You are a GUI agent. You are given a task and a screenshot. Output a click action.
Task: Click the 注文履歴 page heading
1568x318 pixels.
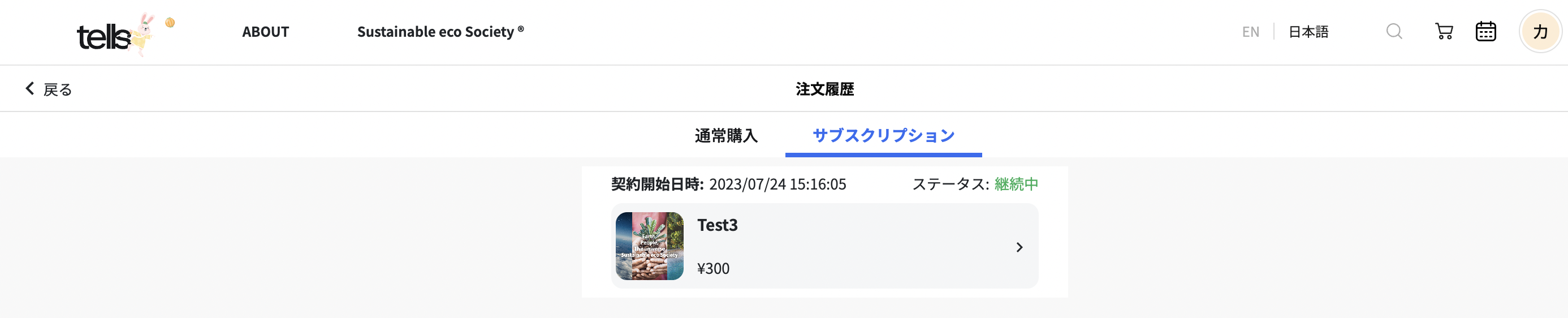click(824, 89)
